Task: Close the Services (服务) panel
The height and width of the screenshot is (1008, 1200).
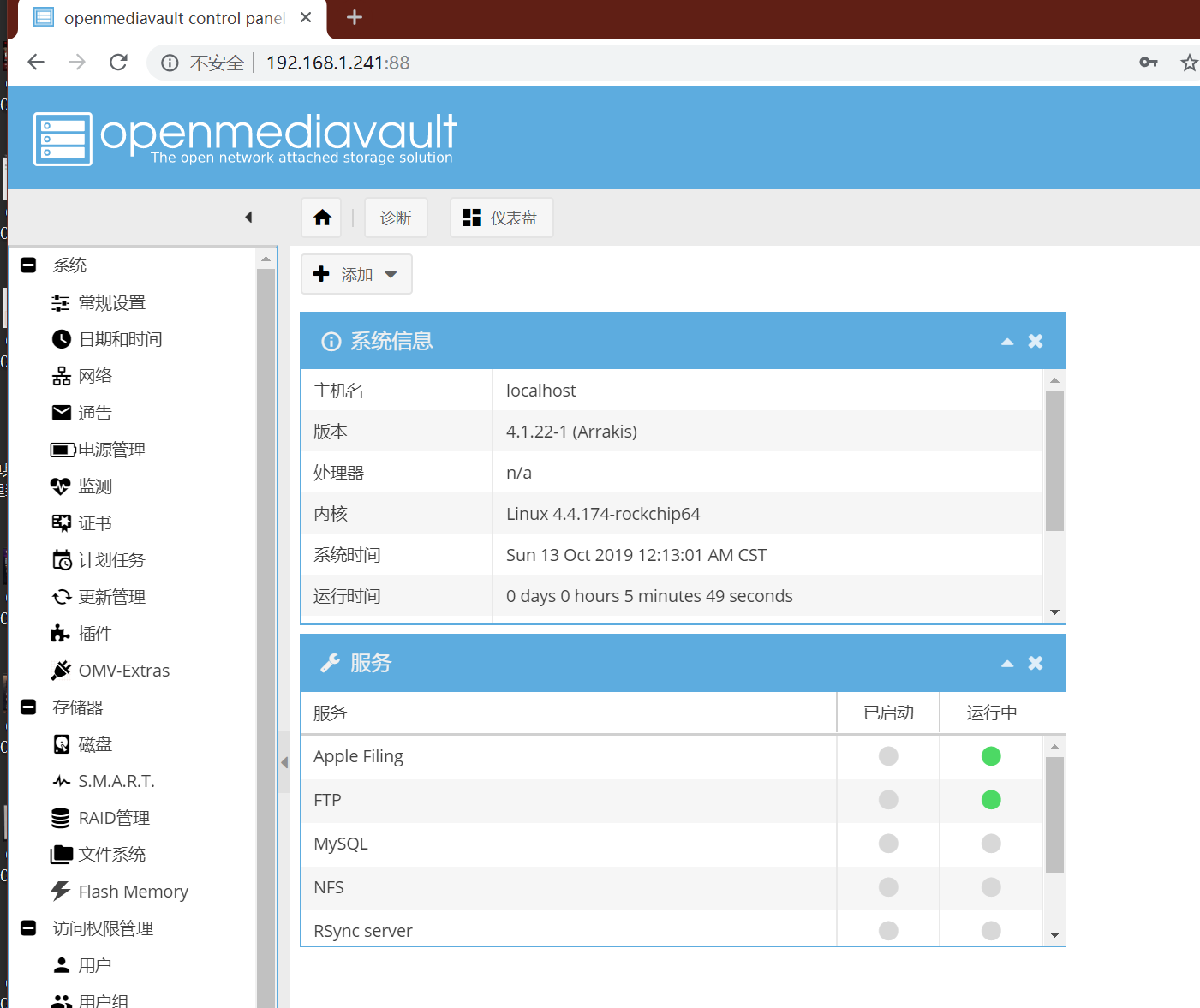Action: 1036,663
